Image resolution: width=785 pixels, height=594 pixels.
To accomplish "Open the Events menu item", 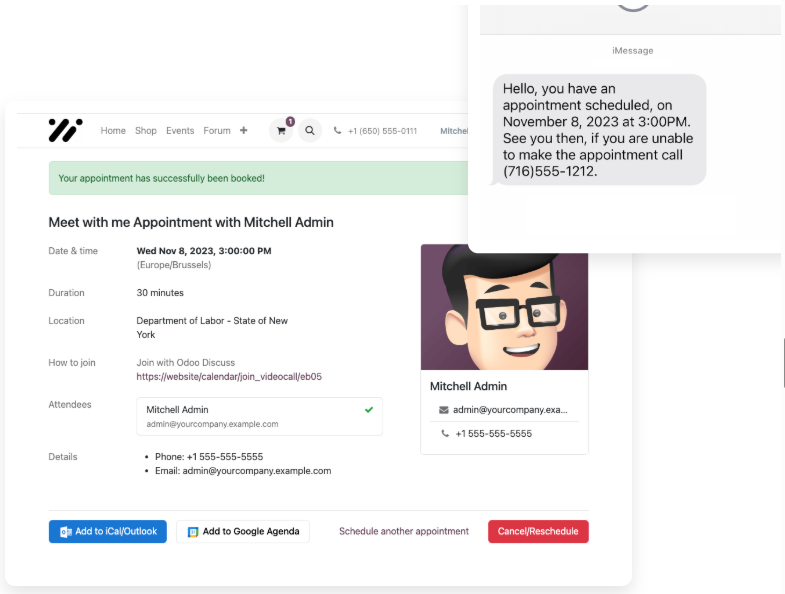I will pos(180,131).
